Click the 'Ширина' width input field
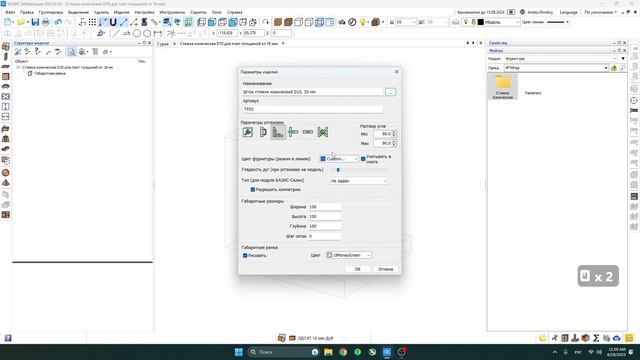 [324, 207]
